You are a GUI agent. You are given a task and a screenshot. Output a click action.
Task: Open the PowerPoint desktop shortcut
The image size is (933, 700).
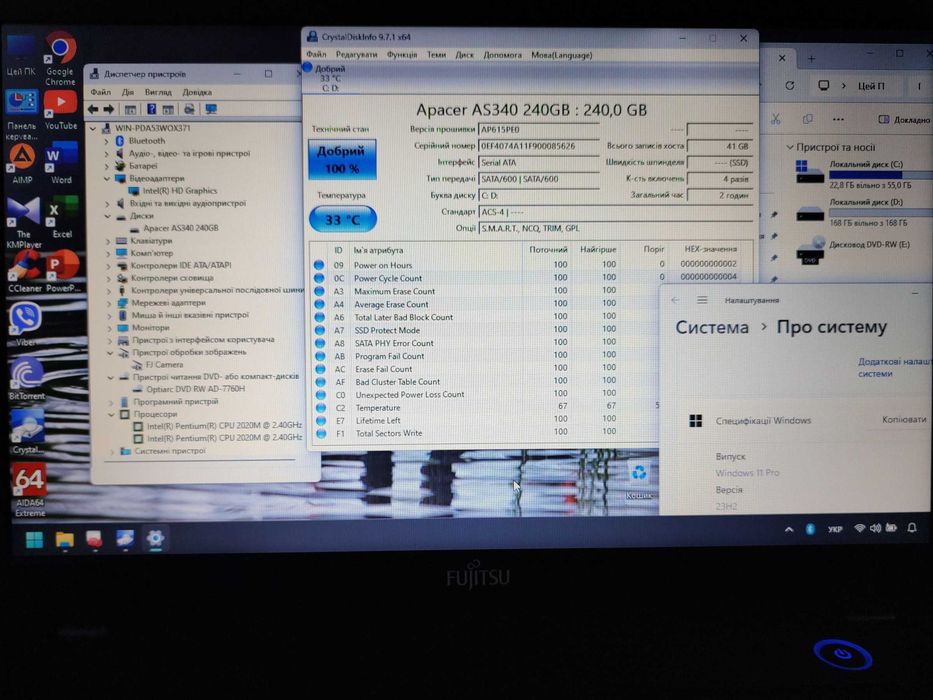[62, 272]
